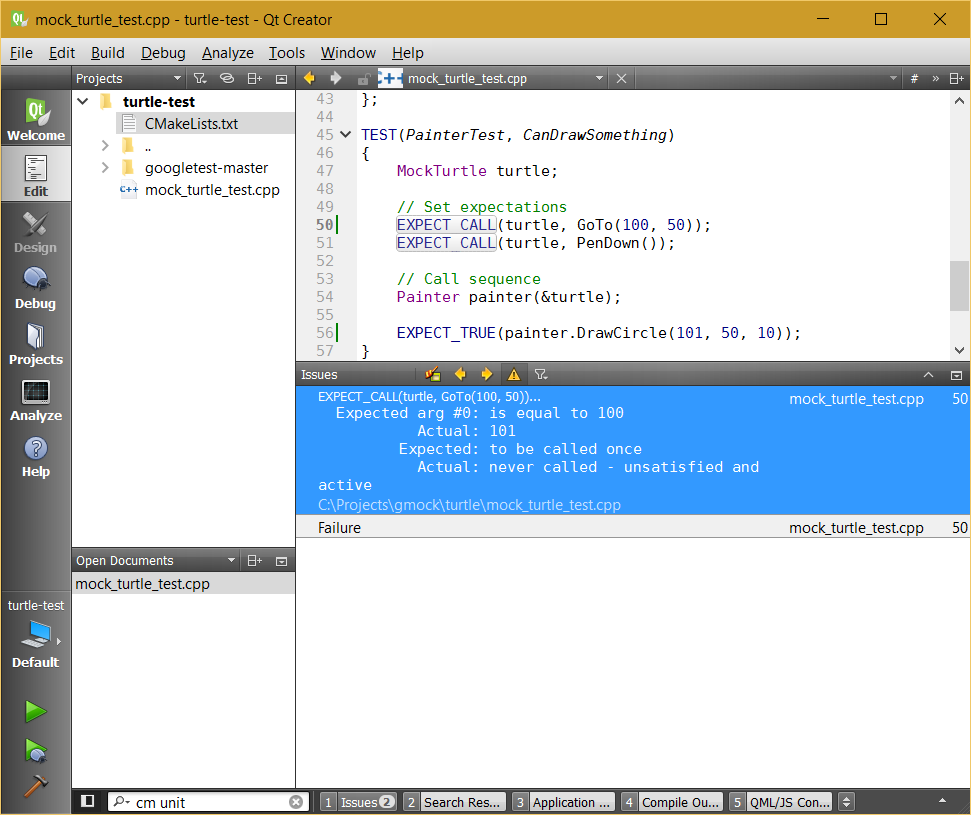The width and height of the screenshot is (971, 815).
Task: Close the mock_turtle_test.cpp document
Action: (x=621, y=79)
